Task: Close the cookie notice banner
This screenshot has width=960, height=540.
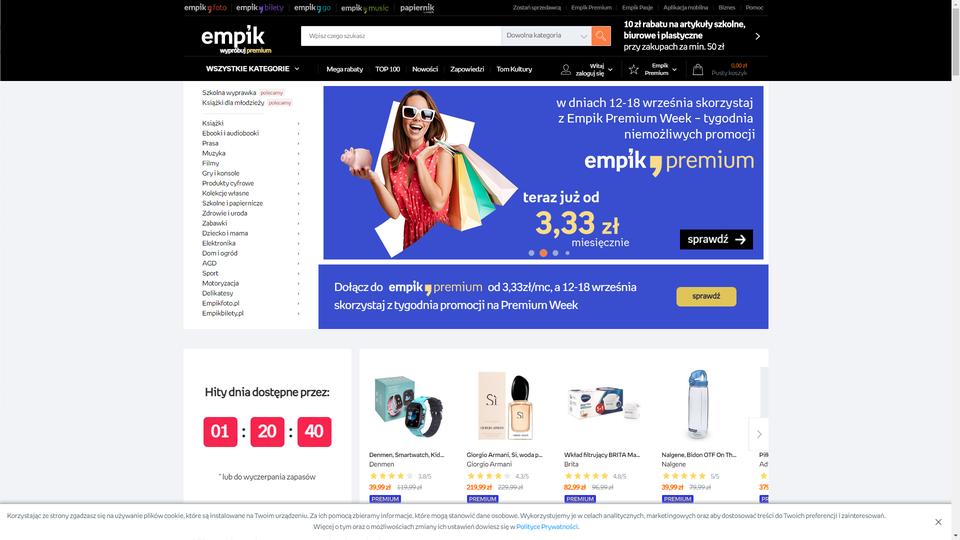Action: point(938,522)
